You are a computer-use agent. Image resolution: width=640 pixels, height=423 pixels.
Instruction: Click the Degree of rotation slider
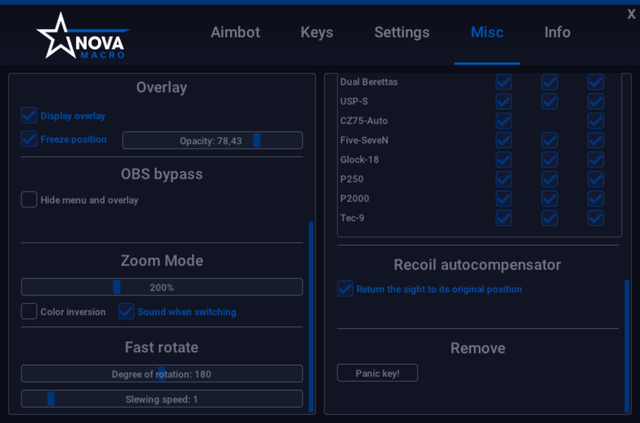tap(162, 374)
